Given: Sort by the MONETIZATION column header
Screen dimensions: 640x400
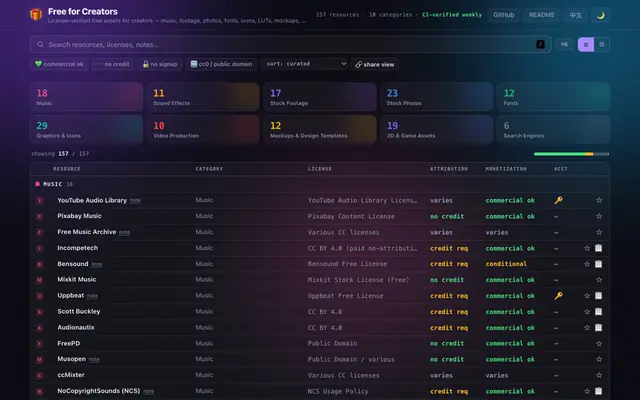Looking at the screenshot, I should tap(506, 169).
